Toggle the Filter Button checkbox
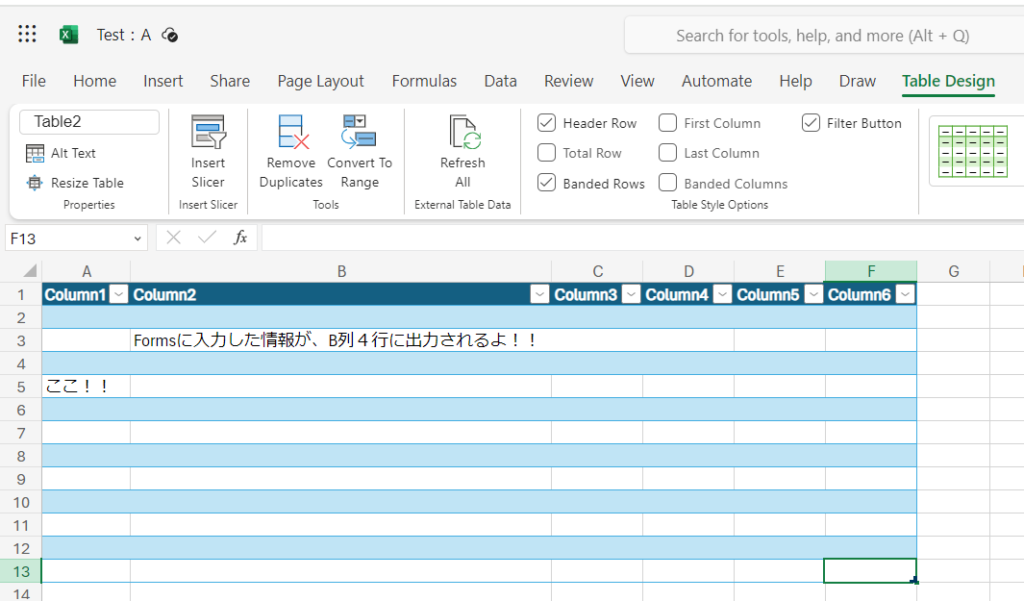Image resolution: width=1024 pixels, height=601 pixels. (x=811, y=123)
